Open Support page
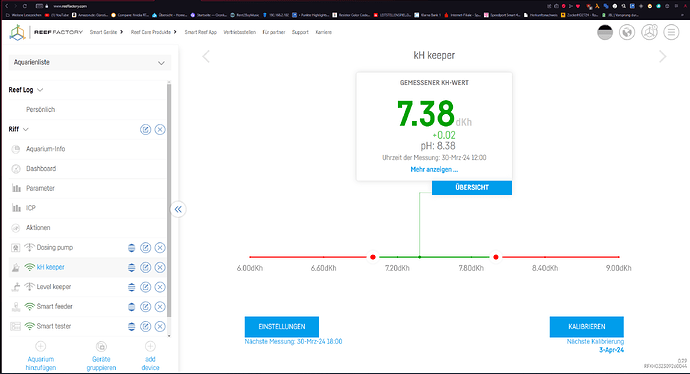This screenshot has width=690, height=374. click(300, 32)
